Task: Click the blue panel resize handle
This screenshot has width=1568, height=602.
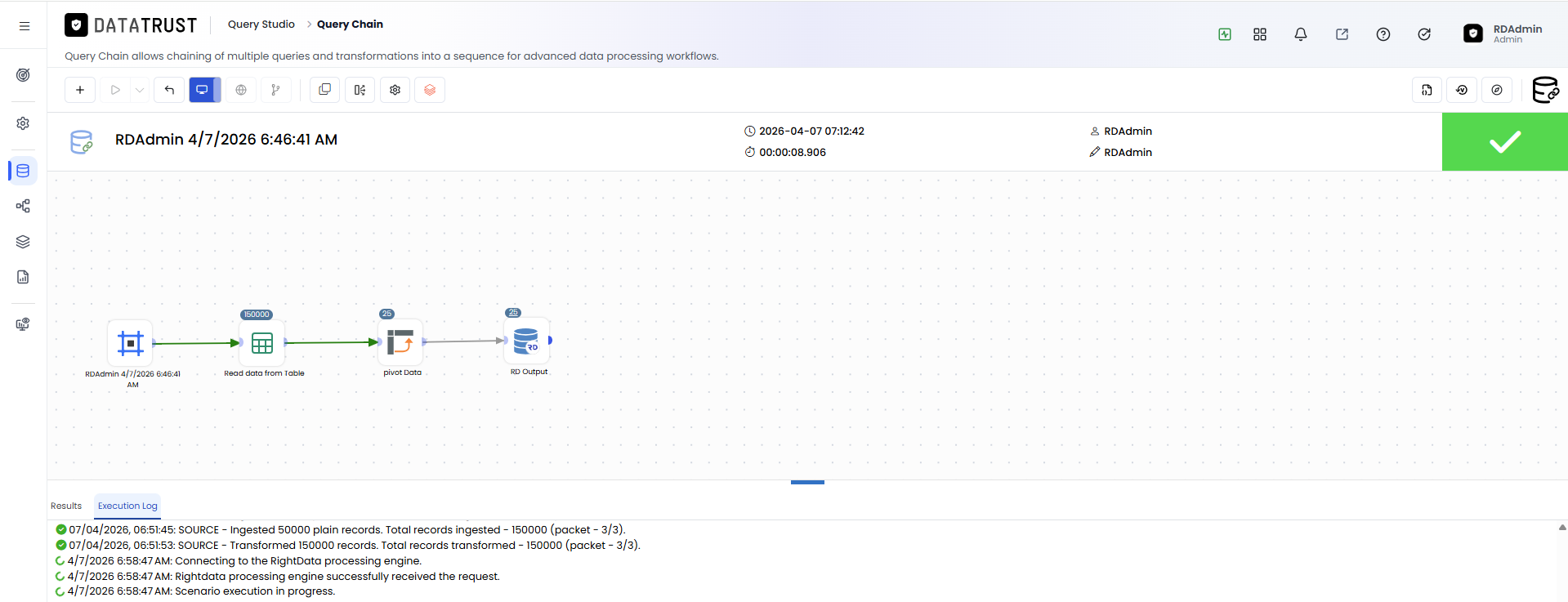Action: tap(807, 482)
